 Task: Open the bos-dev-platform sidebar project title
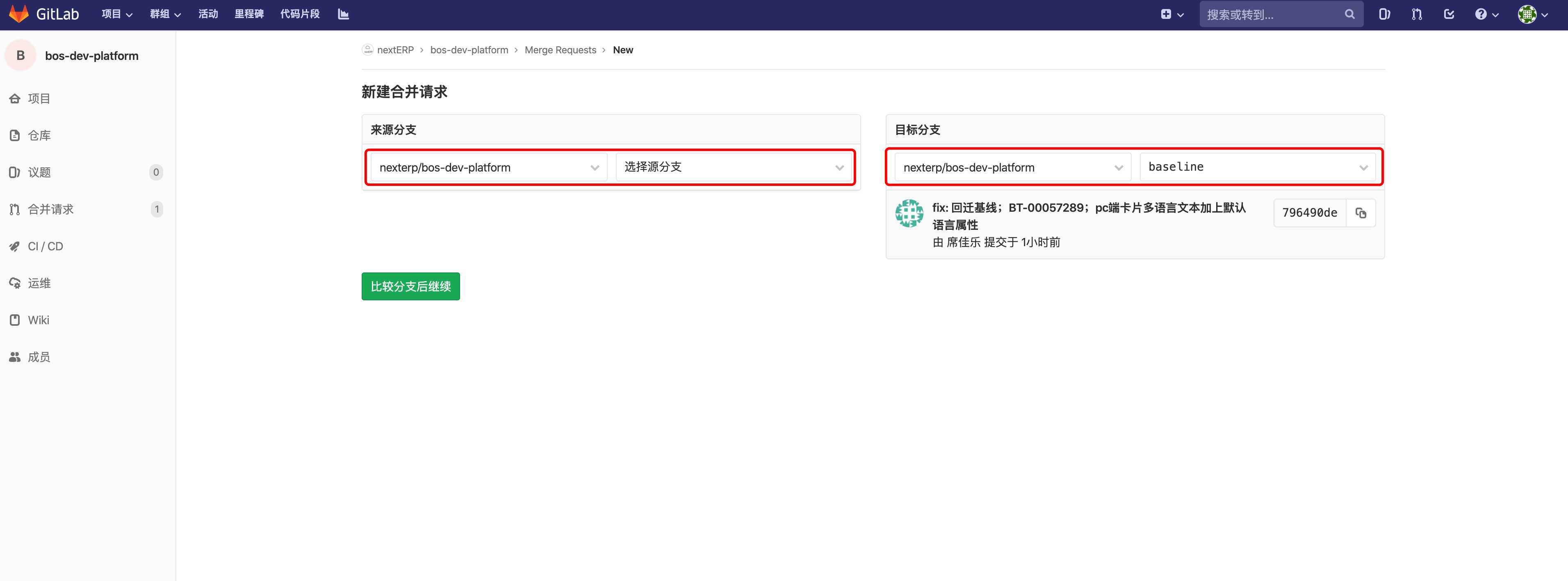point(92,55)
